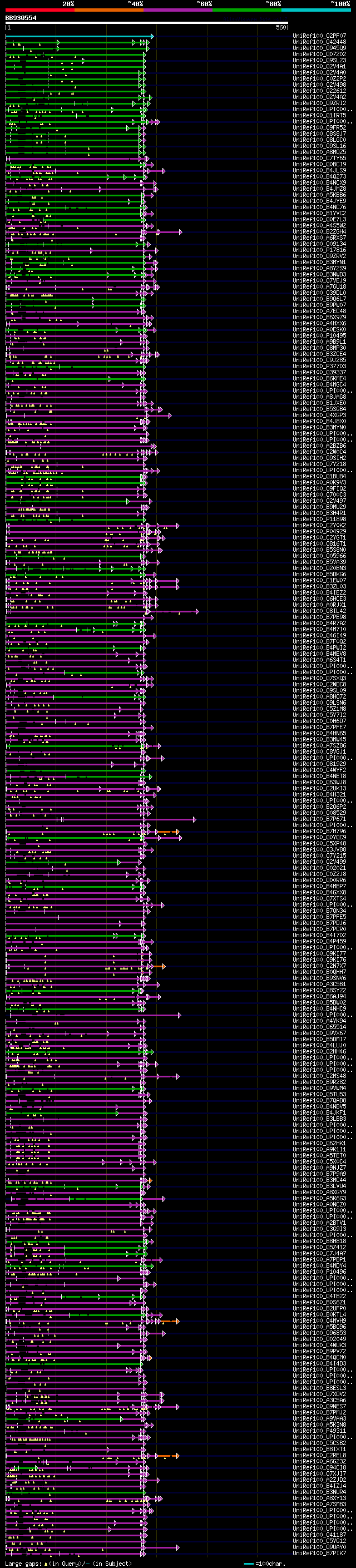Click the purple ~60% identity legend bar
Image resolution: width=356 pixels, height=1568 pixels.
click(x=177, y=11)
